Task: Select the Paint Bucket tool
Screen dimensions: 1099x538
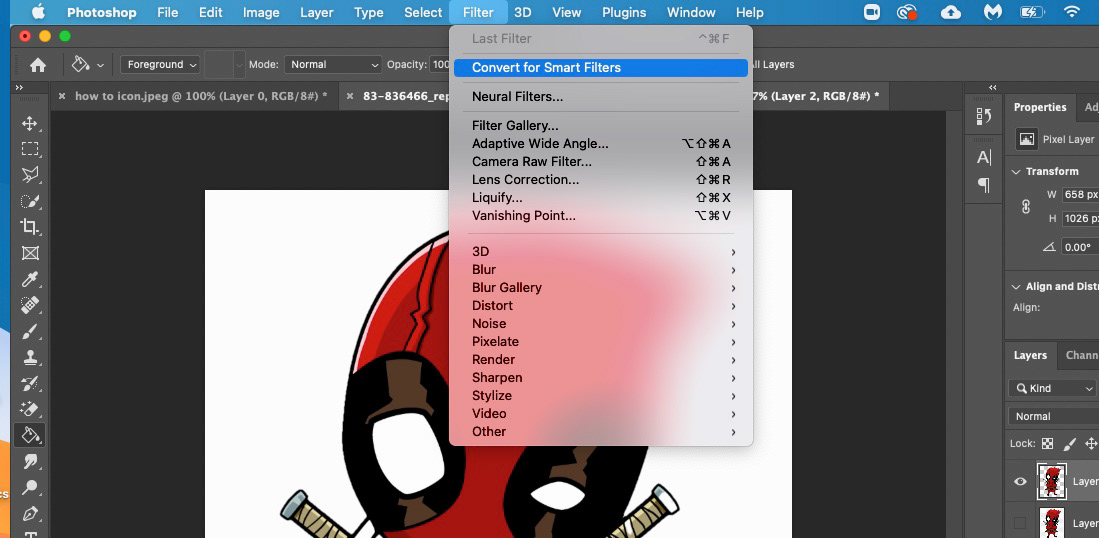Action: click(x=29, y=436)
